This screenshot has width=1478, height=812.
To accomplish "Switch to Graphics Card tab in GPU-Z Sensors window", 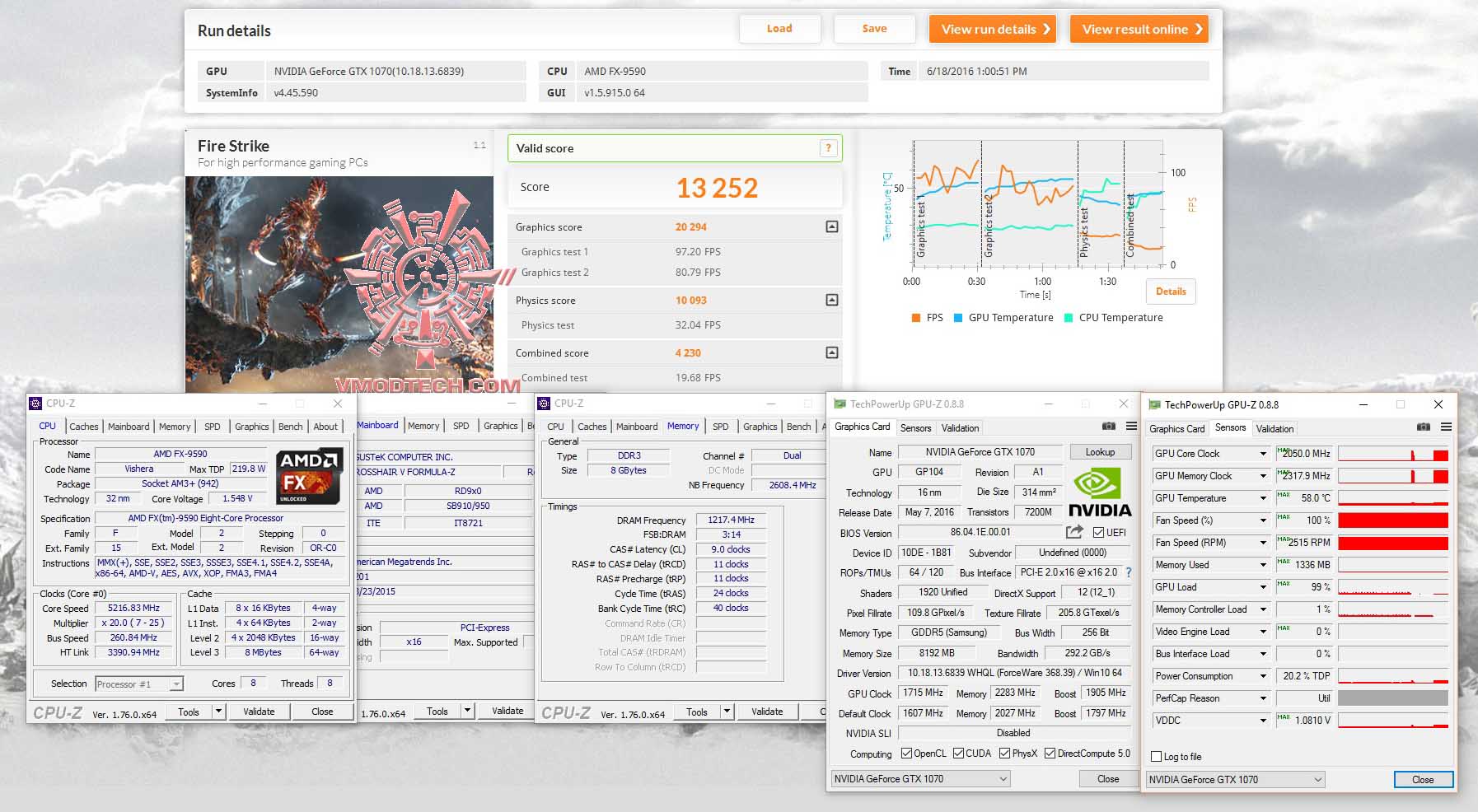I will [1177, 429].
